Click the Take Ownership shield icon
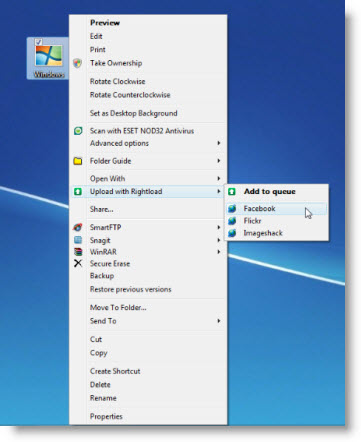 point(77,63)
